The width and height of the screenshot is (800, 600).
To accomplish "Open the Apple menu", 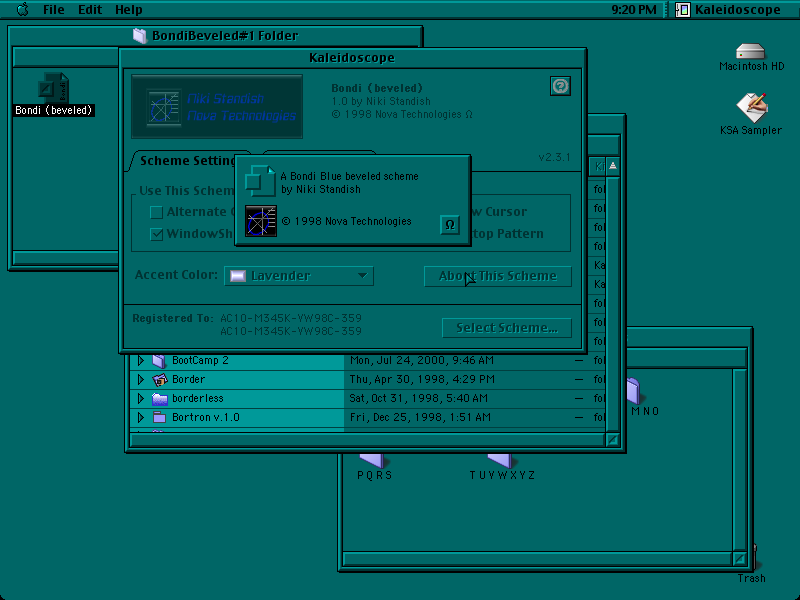I will click(x=22, y=9).
